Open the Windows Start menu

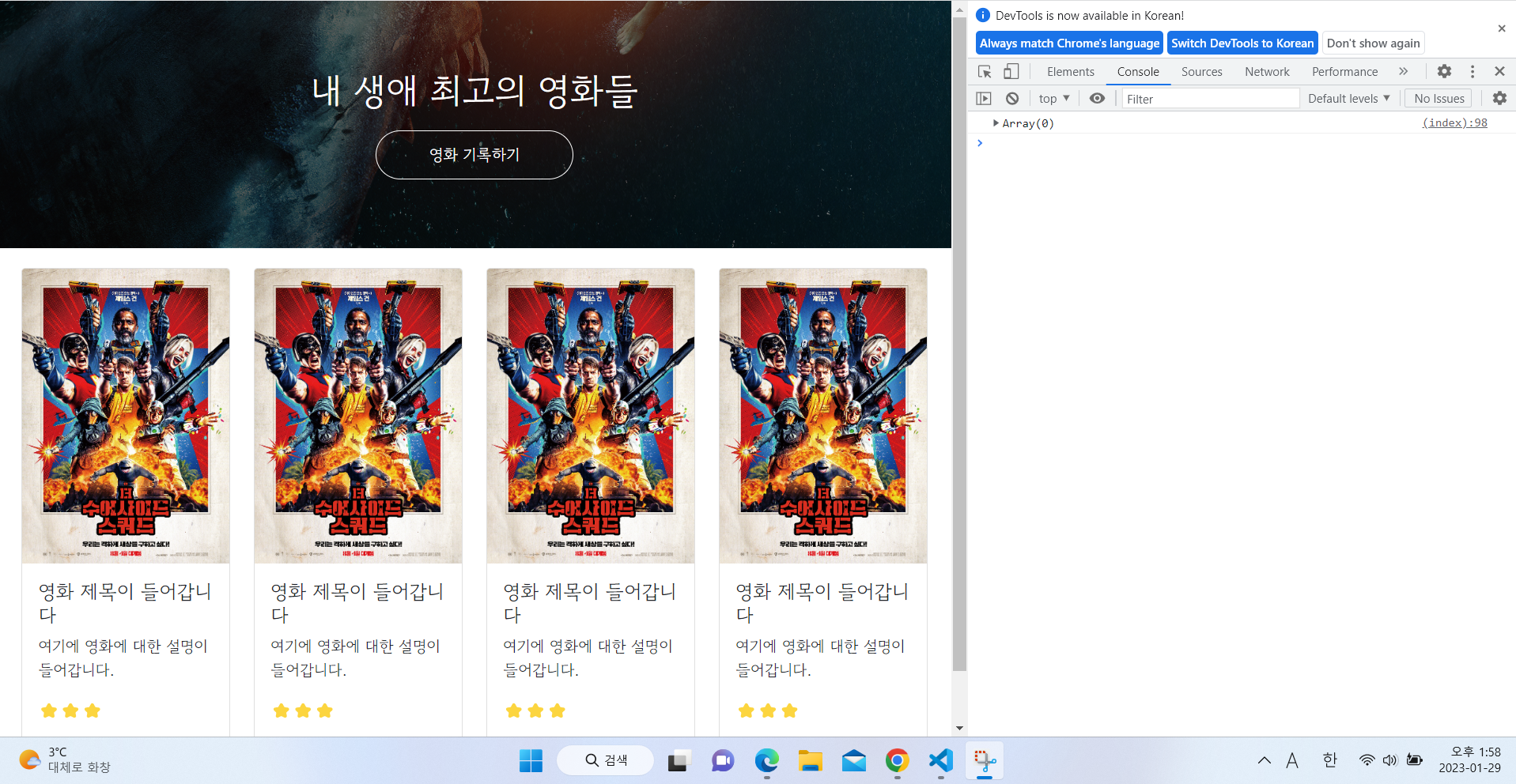tap(531, 761)
